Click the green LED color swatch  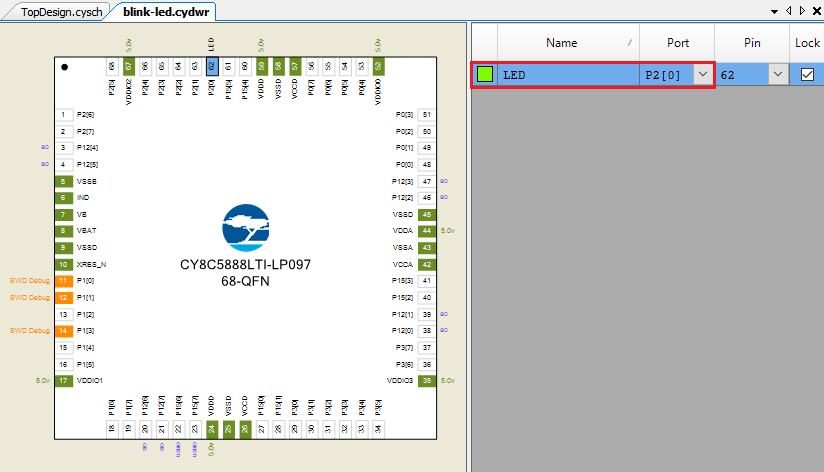(x=484, y=75)
